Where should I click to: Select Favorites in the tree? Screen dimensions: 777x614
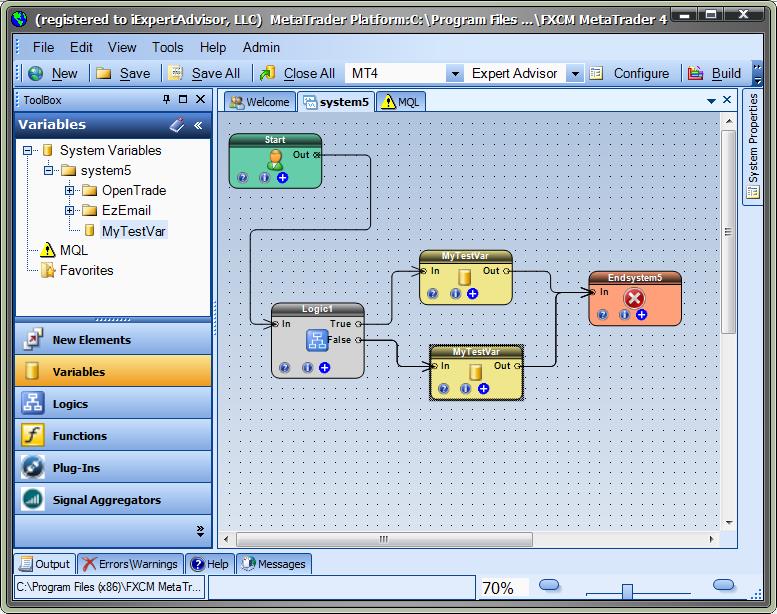click(x=86, y=270)
